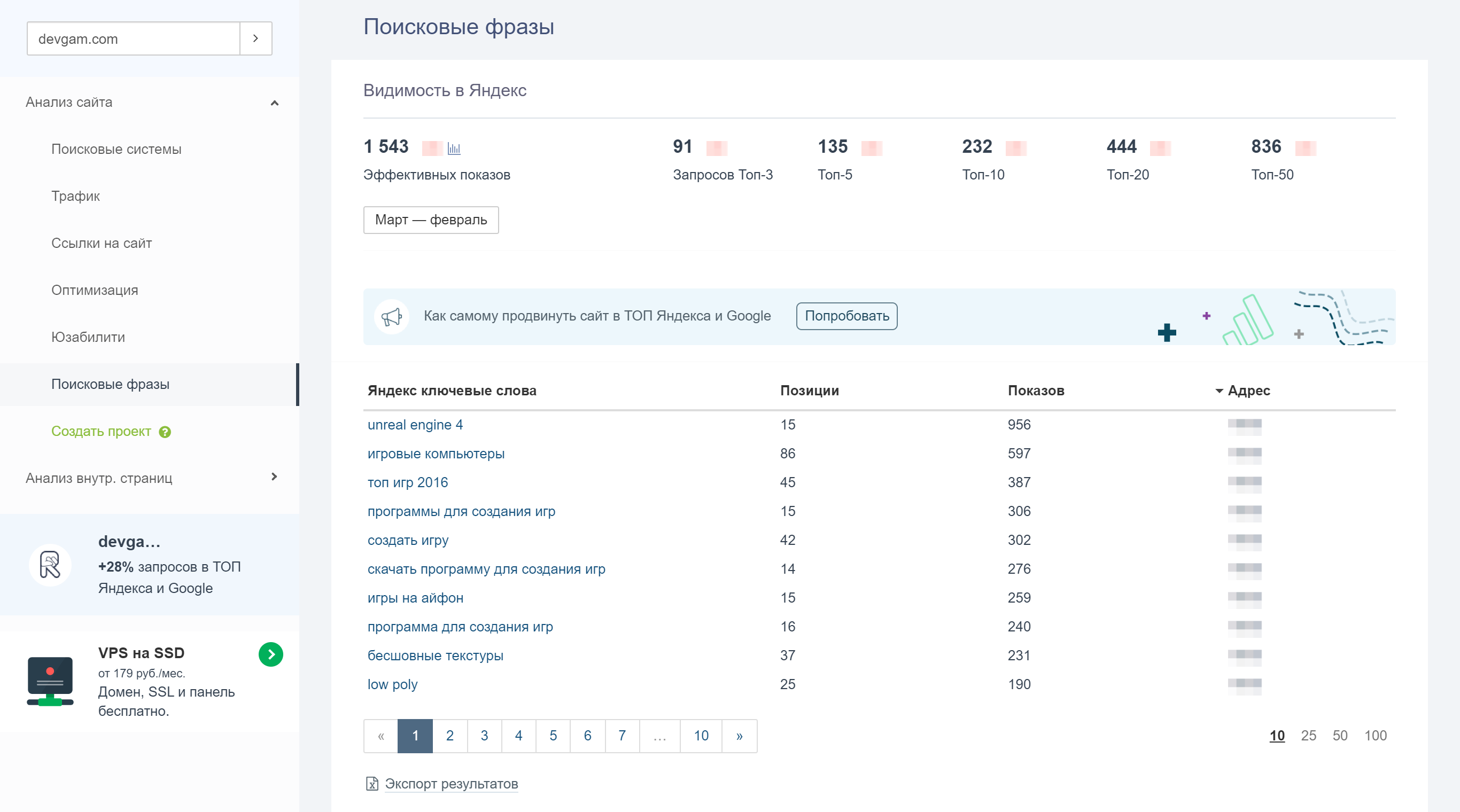Image resolution: width=1460 pixels, height=812 pixels.
Task: Show 25 rows per page
Action: point(1309,736)
